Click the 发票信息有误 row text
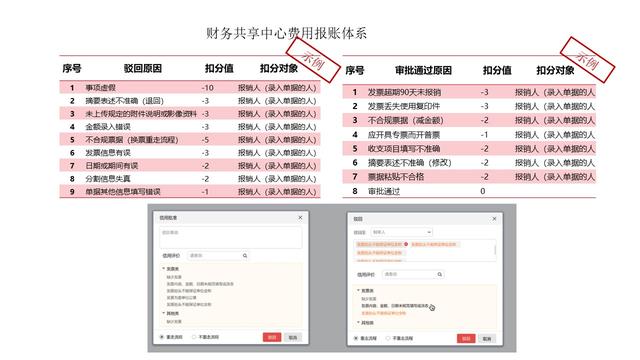 tap(108, 153)
